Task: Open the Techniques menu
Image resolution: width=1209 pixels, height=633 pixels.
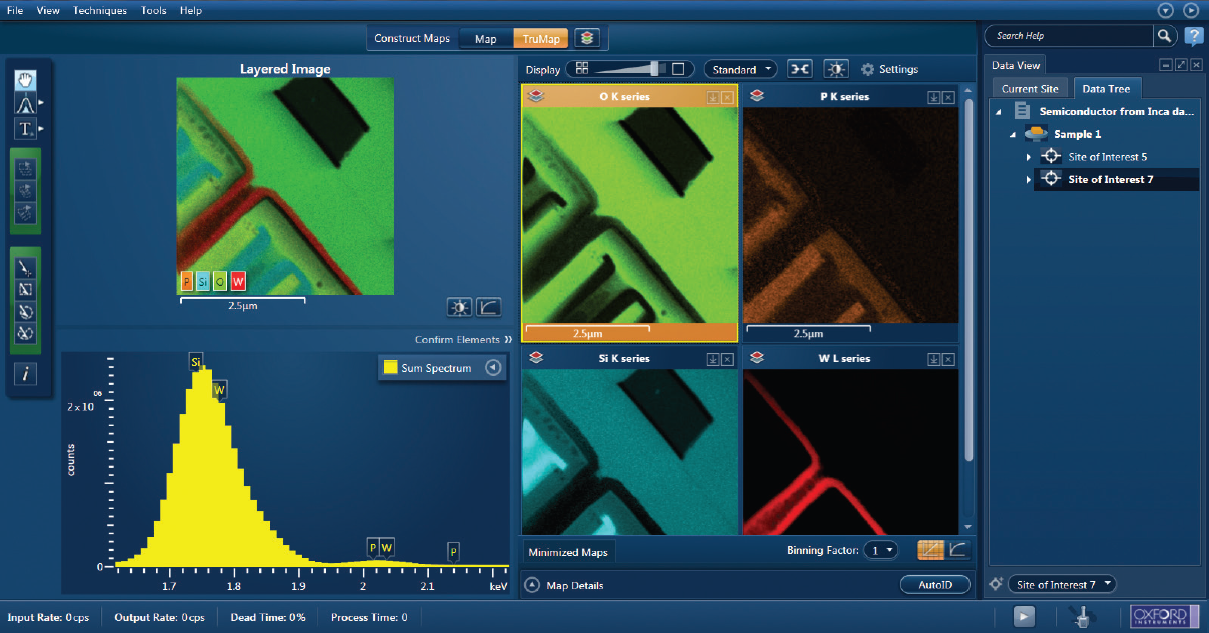Action: (100, 10)
